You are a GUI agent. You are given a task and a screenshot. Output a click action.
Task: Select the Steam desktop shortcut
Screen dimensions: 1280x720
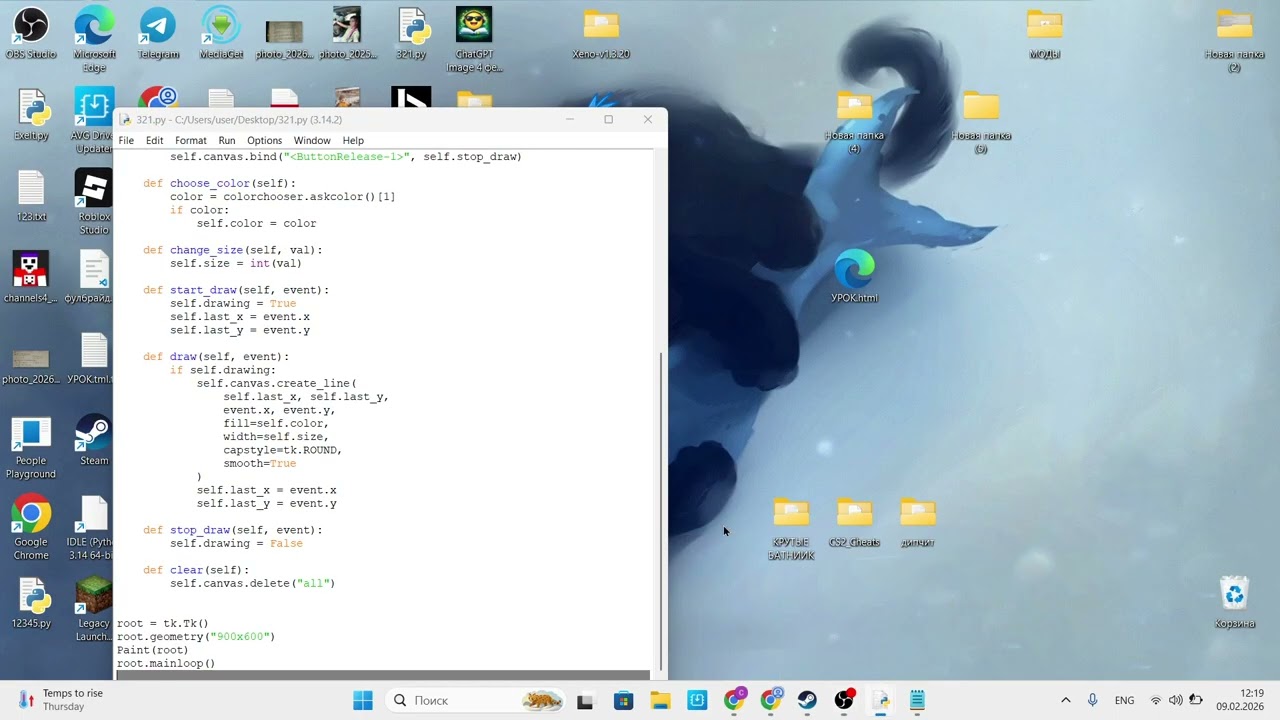point(94,439)
